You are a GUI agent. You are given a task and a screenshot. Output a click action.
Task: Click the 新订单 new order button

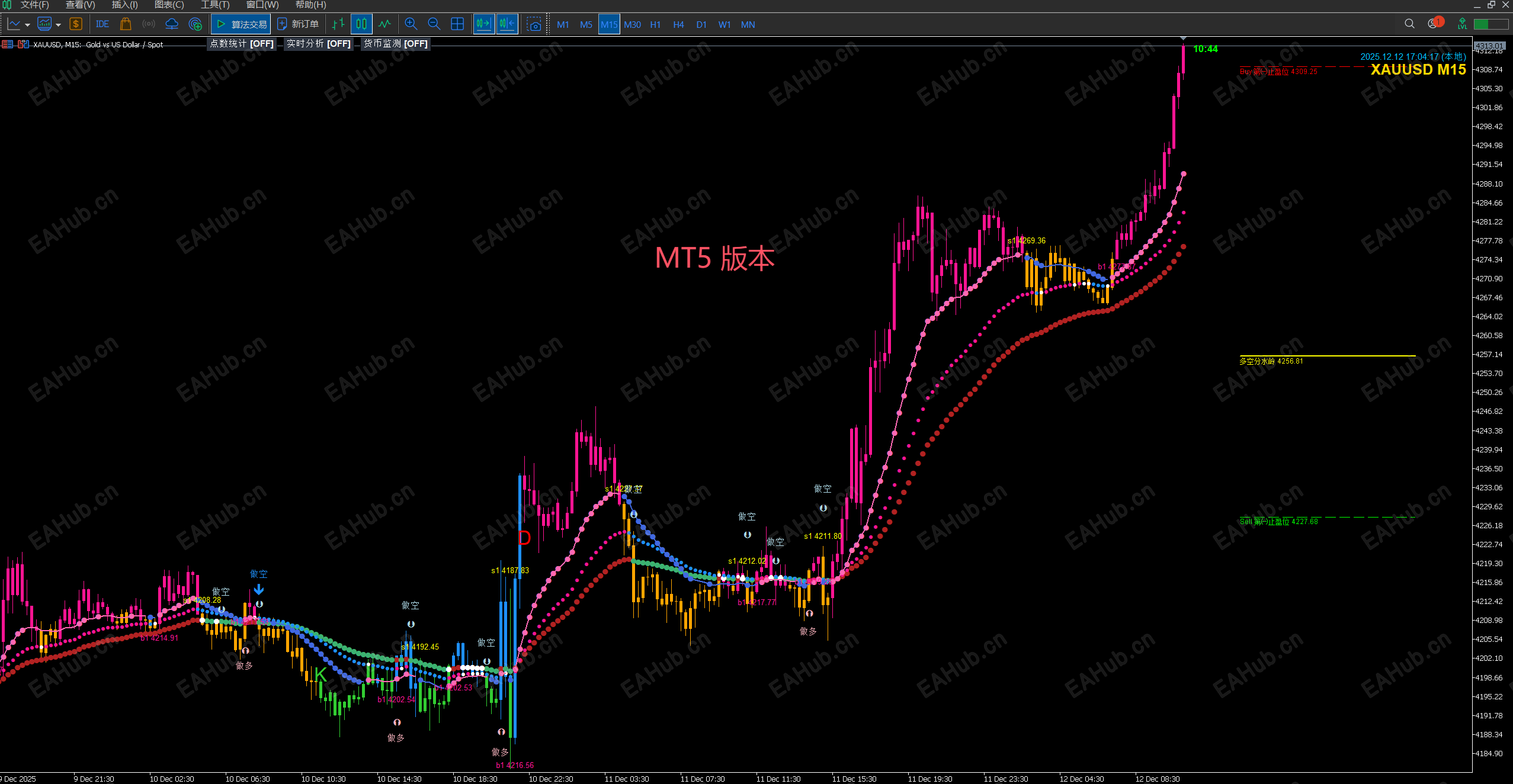[x=298, y=24]
